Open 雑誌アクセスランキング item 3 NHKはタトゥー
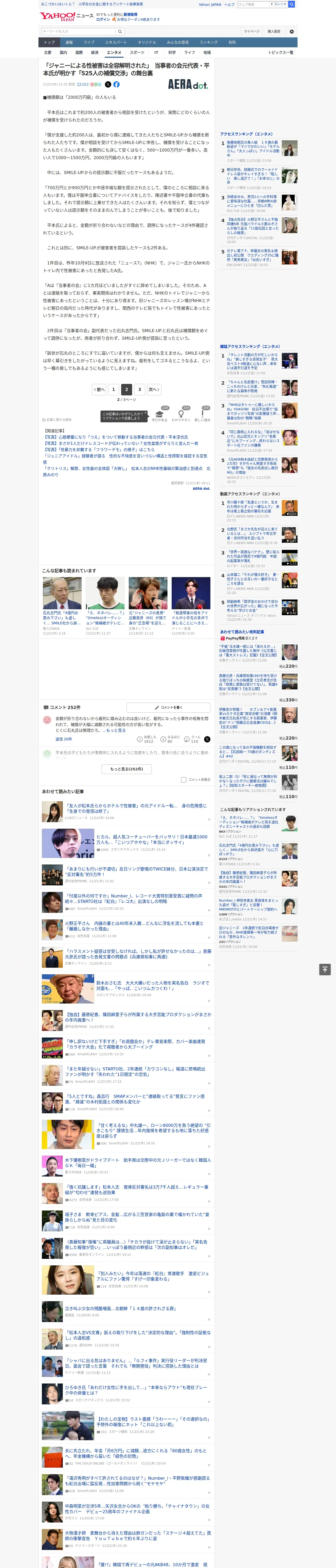This screenshot has width=336, height=1568. tap(253, 412)
